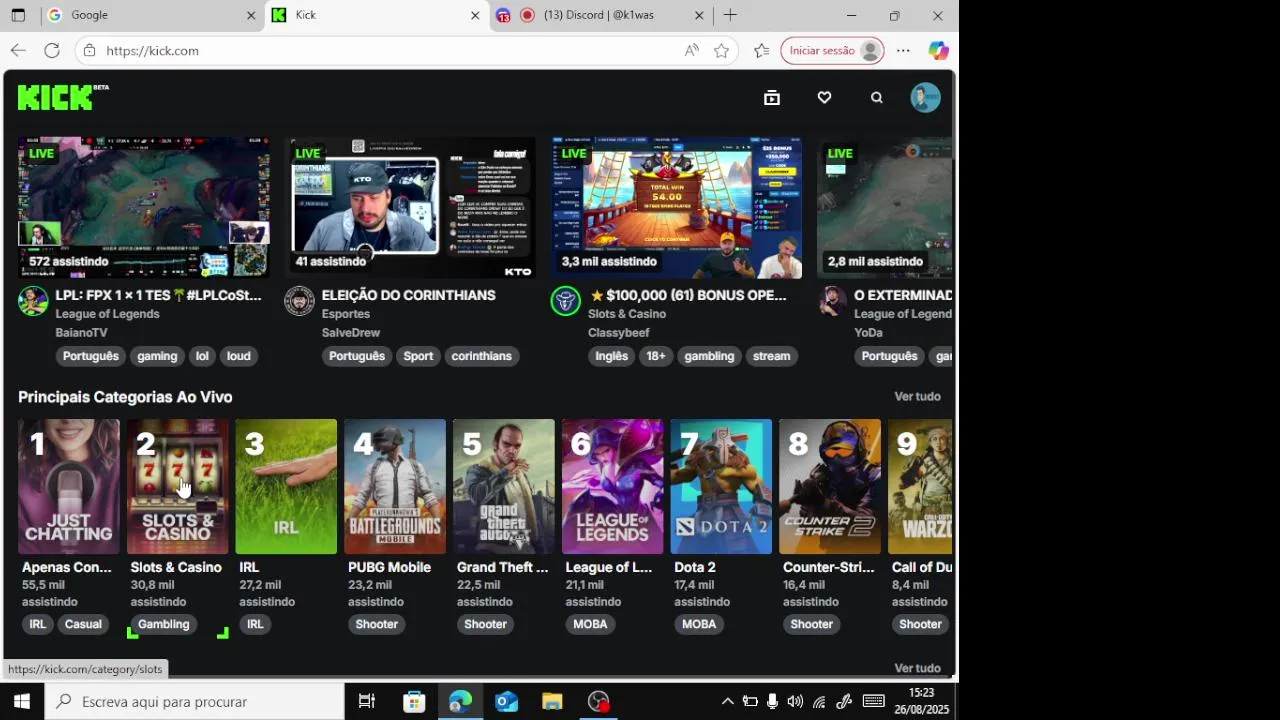Image resolution: width=1280 pixels, height=720 pixels.
Task: Open Kick search magnifier icon
Action: pyautogui.click(x=877, y=97)
